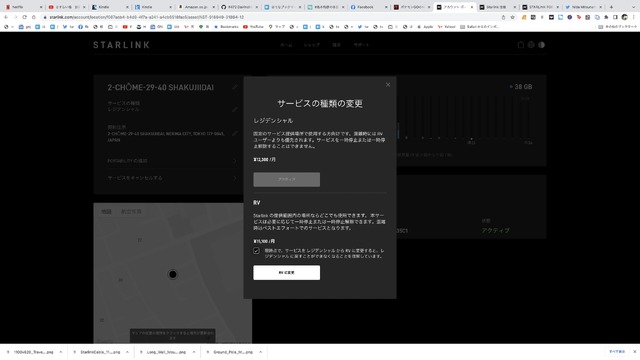Switch to the map view tab

(x=106, y=211)
